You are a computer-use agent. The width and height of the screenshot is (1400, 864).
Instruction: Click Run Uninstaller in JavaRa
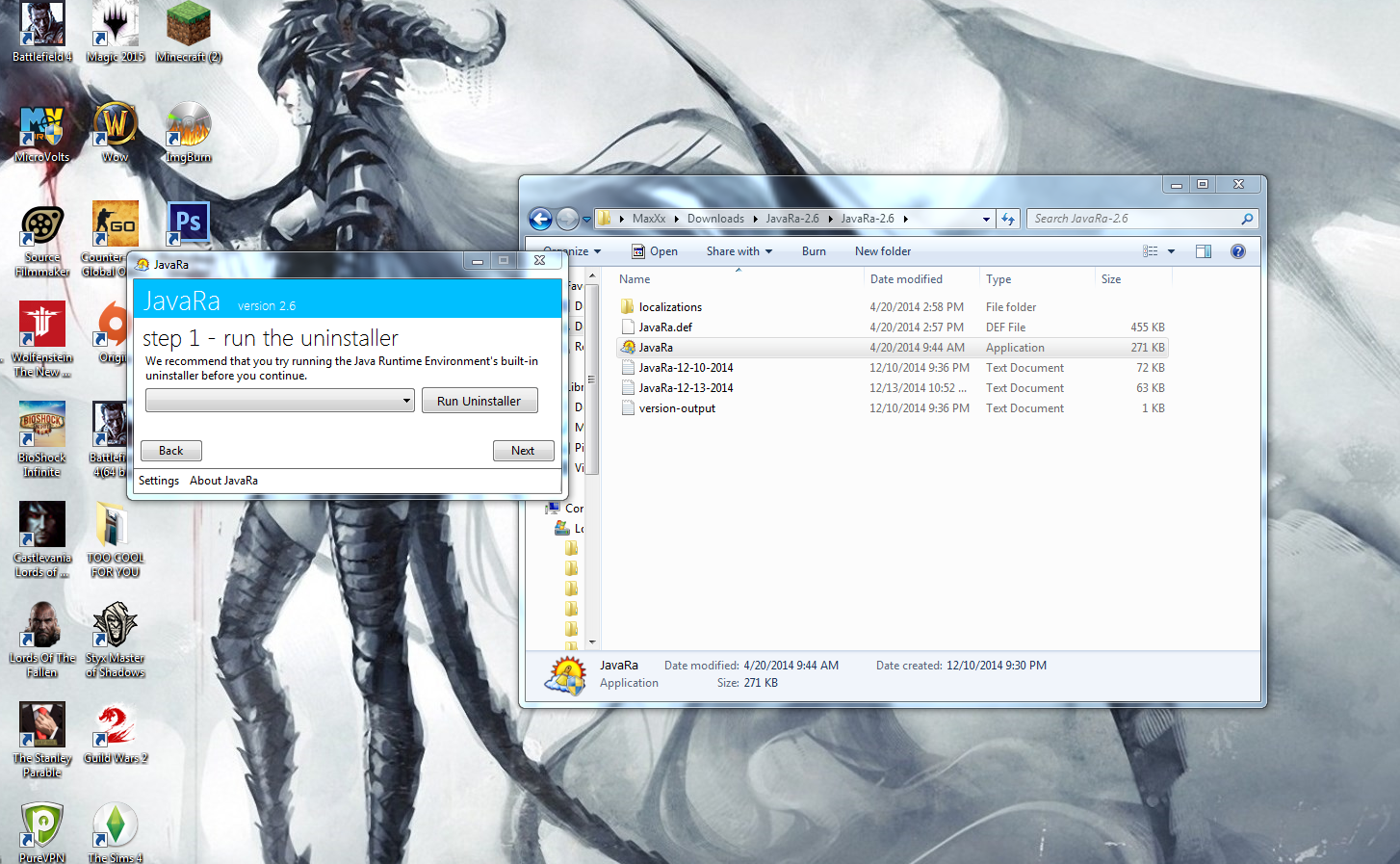480,401
